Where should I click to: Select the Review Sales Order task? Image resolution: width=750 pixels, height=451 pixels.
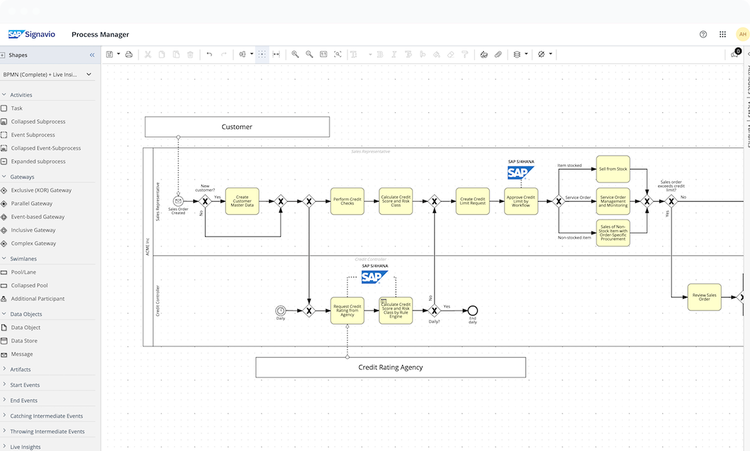(705, 297)
